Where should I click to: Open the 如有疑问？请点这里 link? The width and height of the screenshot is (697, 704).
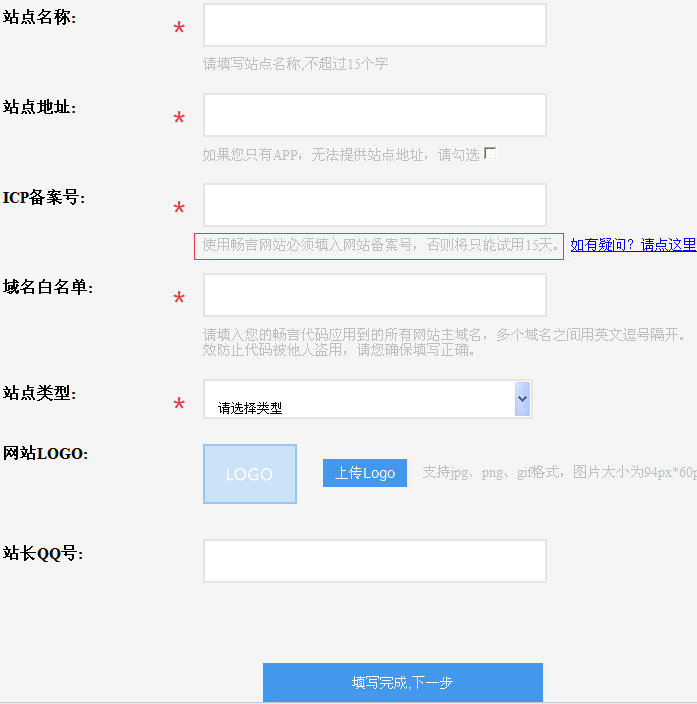click(x=633, y=245)
